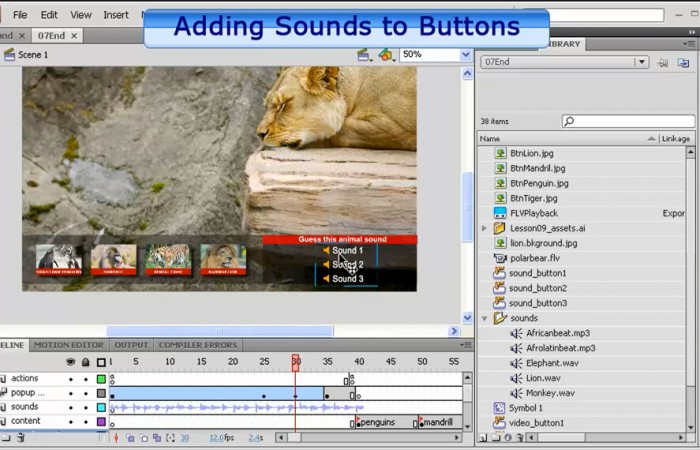Click the playhead at frame 30
Image resolution: width=700 pixels, height=450 pixels.
pyautogui.click(x=296, y=362)
